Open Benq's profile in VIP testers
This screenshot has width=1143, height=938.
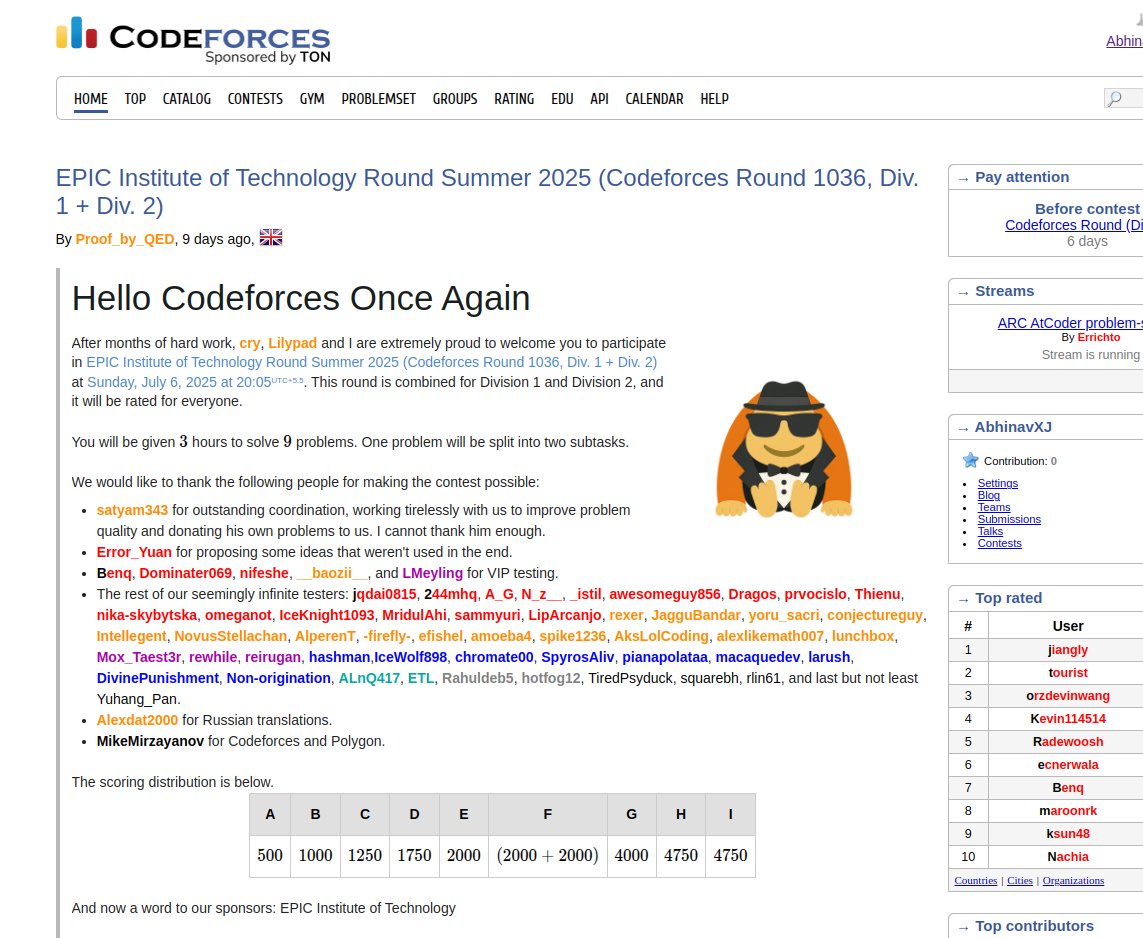[x=114, y=574]
